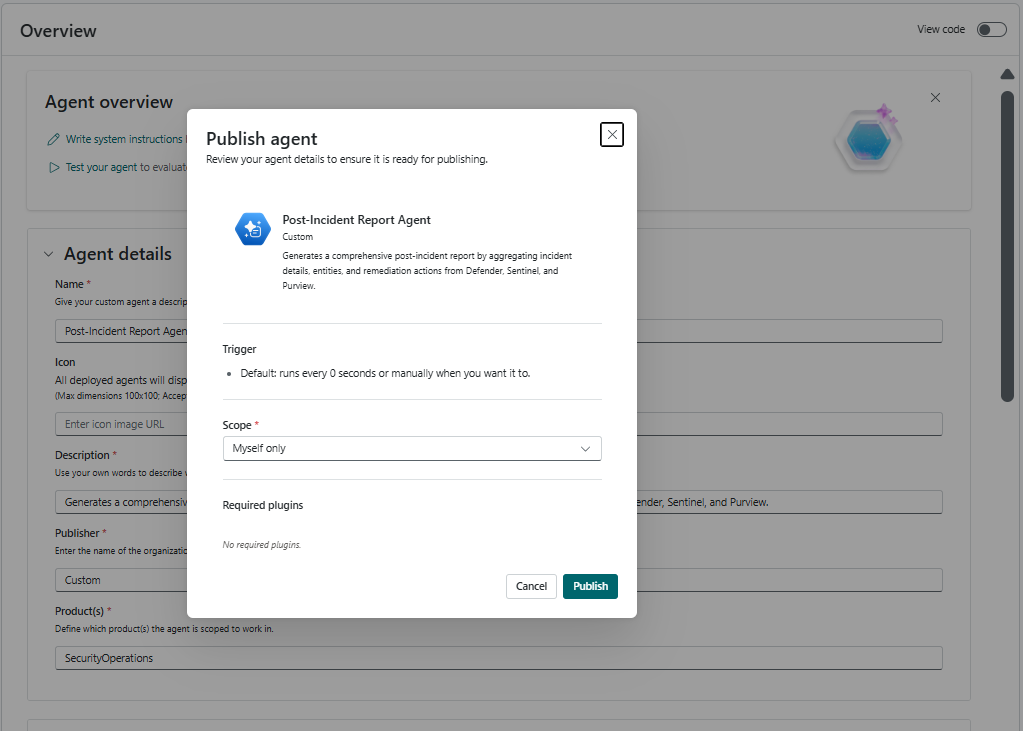This screenshot has width=1023, height=731.
Task: Click the No required plugins text
Action: (x=262, y=544)
